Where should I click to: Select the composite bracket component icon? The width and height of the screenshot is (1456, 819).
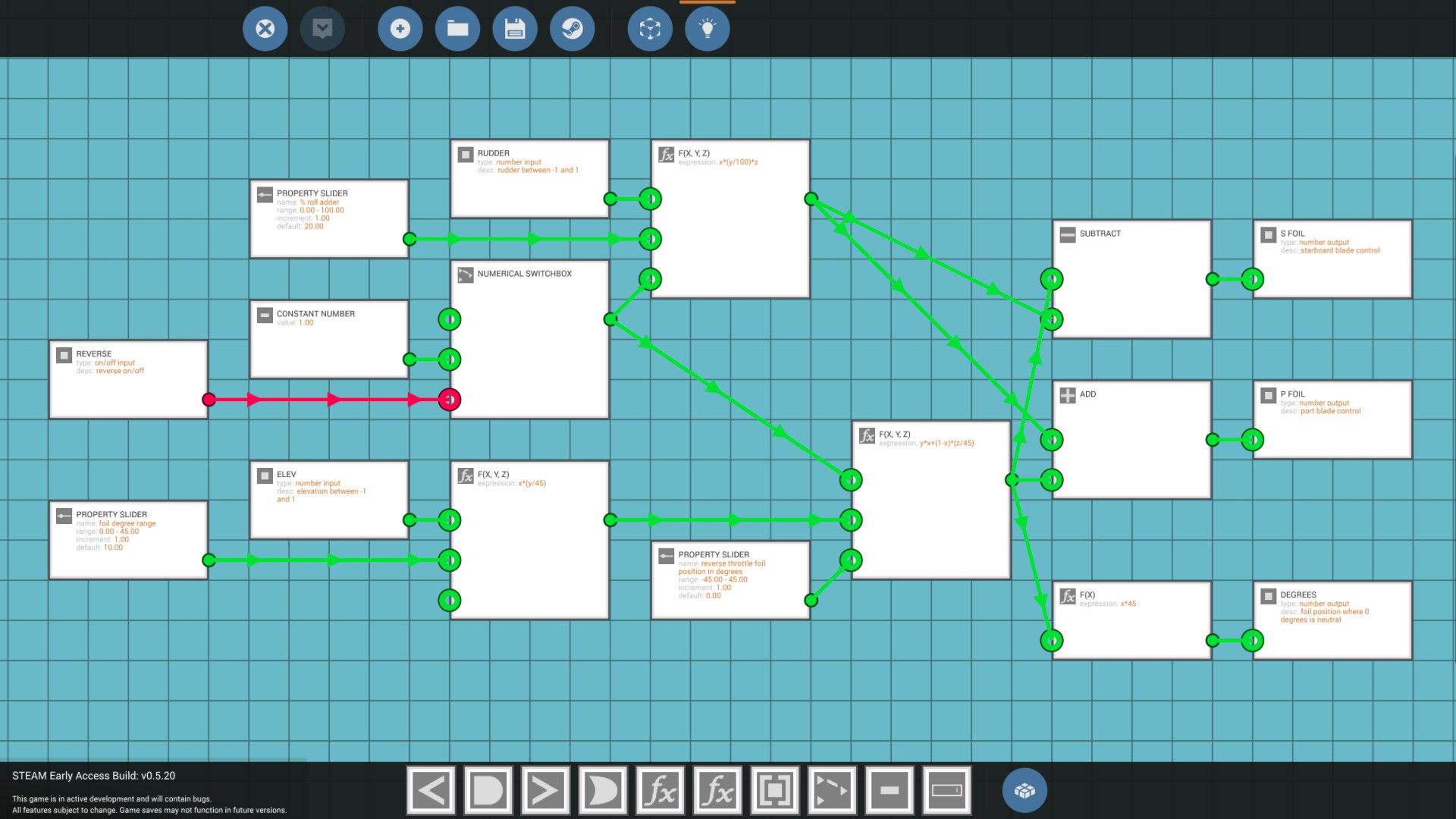pos(774,790)
